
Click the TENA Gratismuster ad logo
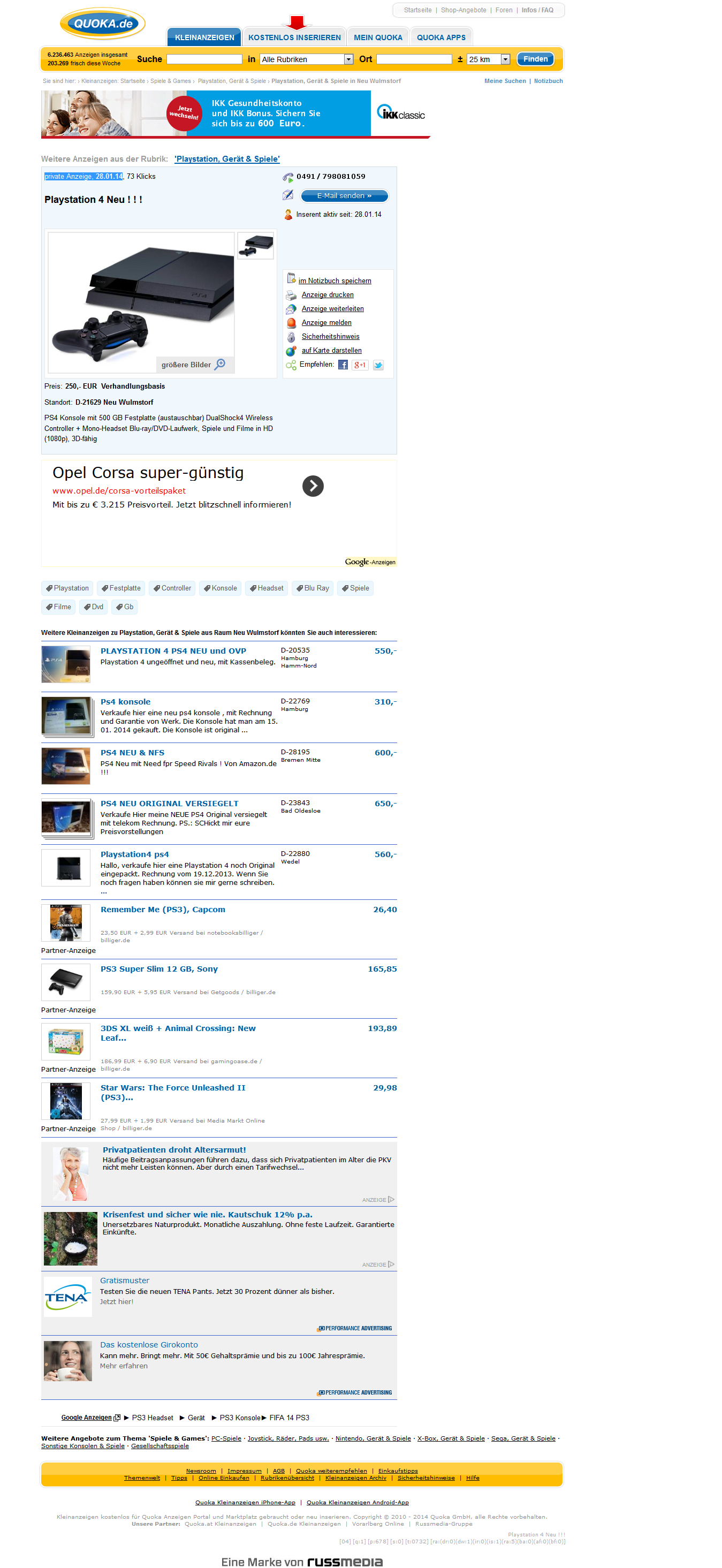coord(67,1297)
